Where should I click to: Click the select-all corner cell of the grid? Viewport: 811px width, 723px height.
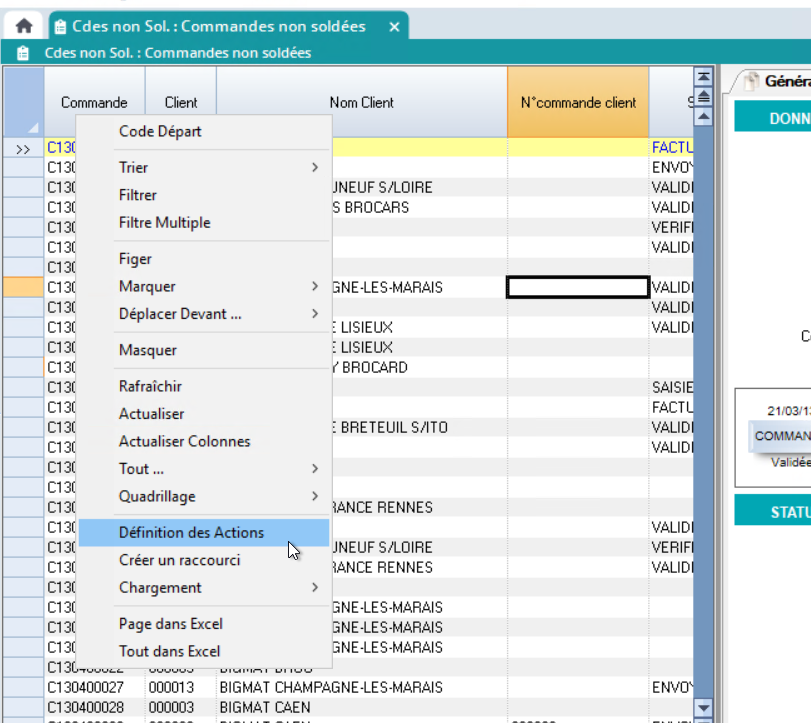(x=23, y=102)
